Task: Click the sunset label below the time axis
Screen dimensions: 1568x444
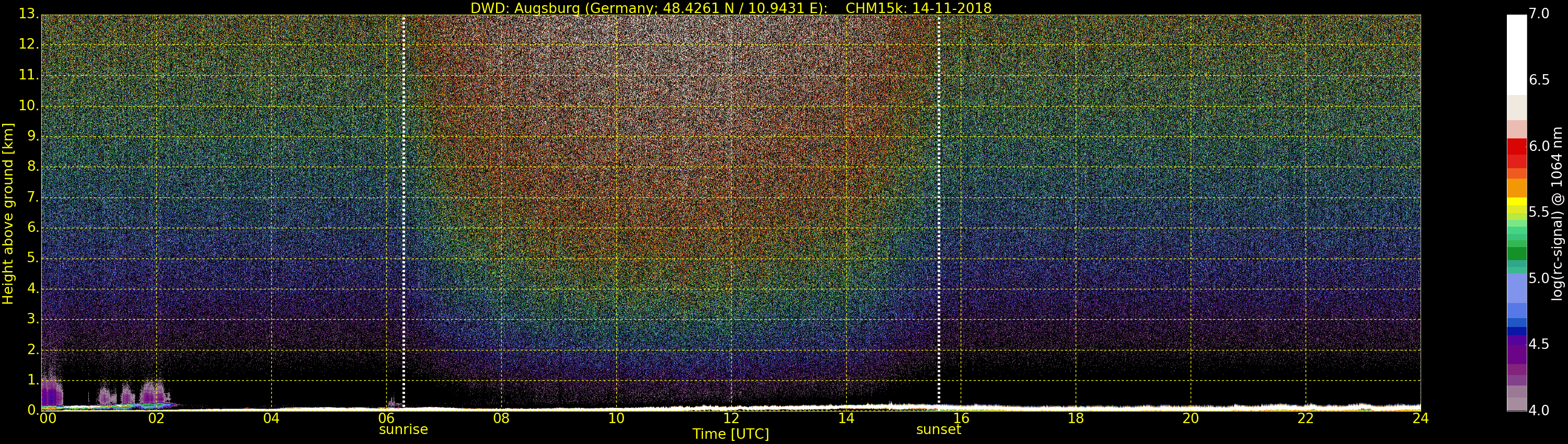Action: pyautogui.click(x=938, y=429)
